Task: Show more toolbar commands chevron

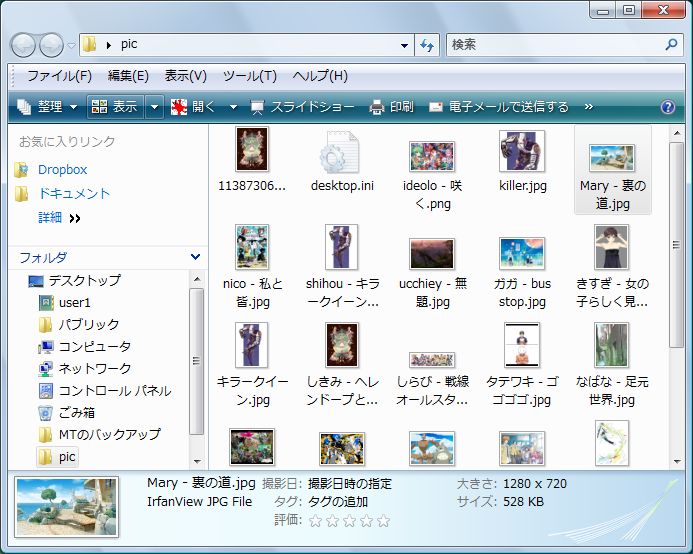Action: (588, 107)
